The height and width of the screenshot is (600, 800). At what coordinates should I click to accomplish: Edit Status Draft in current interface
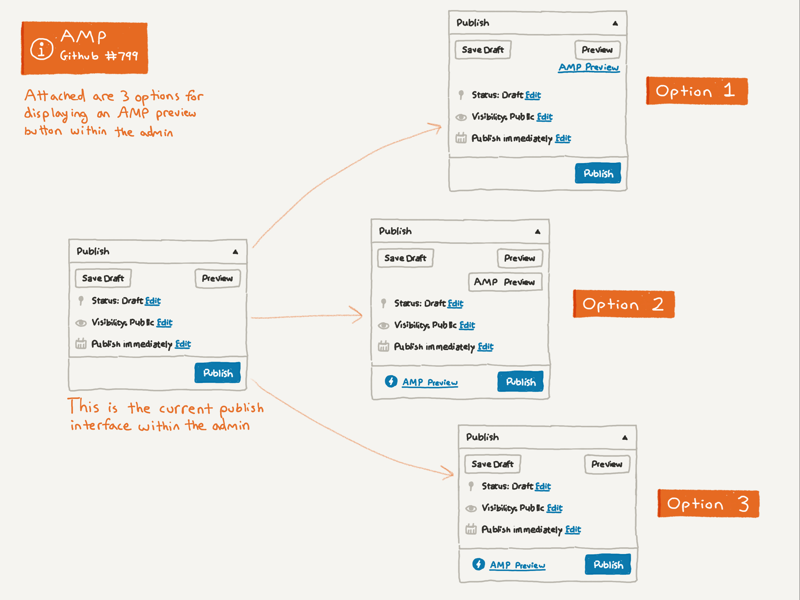click(x=153, y=301)
